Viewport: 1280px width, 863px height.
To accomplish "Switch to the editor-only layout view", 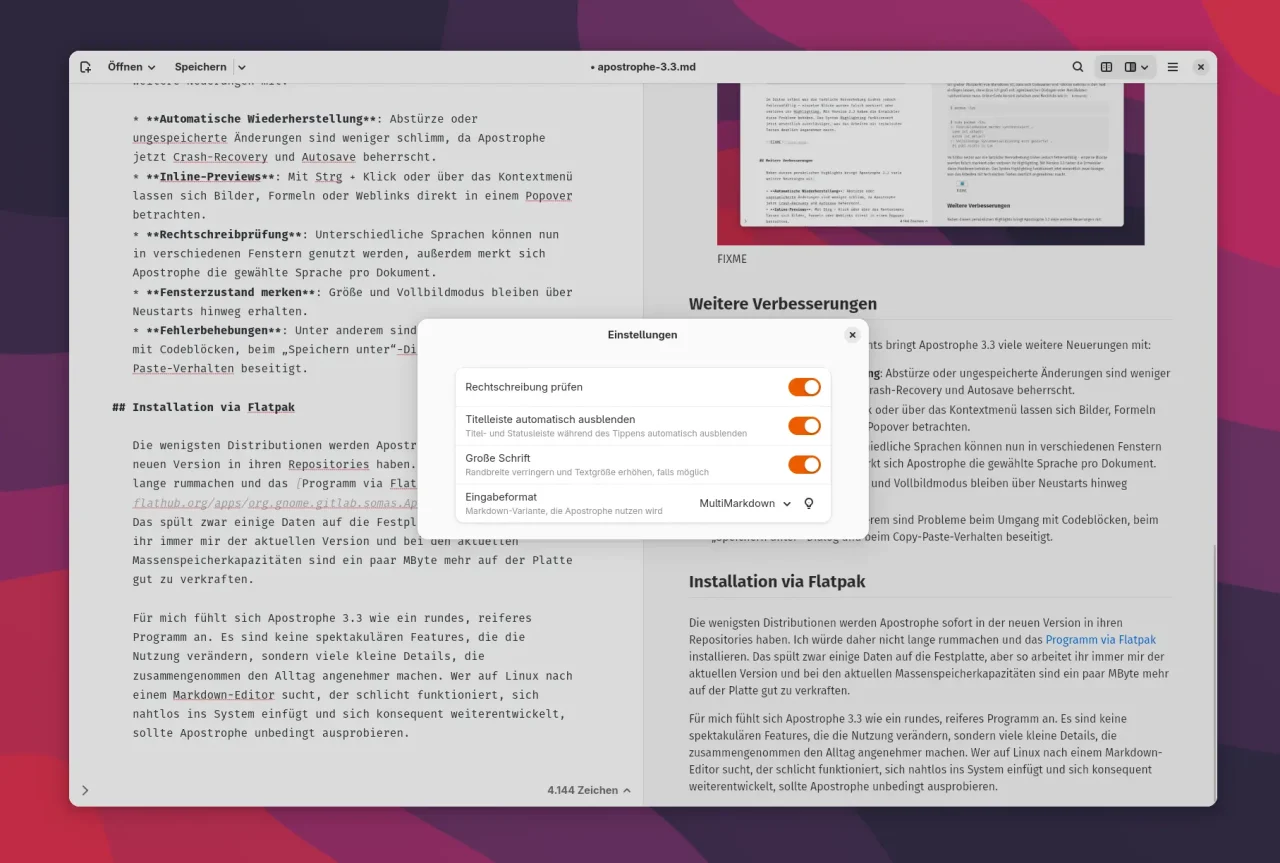I will 1106,66.
